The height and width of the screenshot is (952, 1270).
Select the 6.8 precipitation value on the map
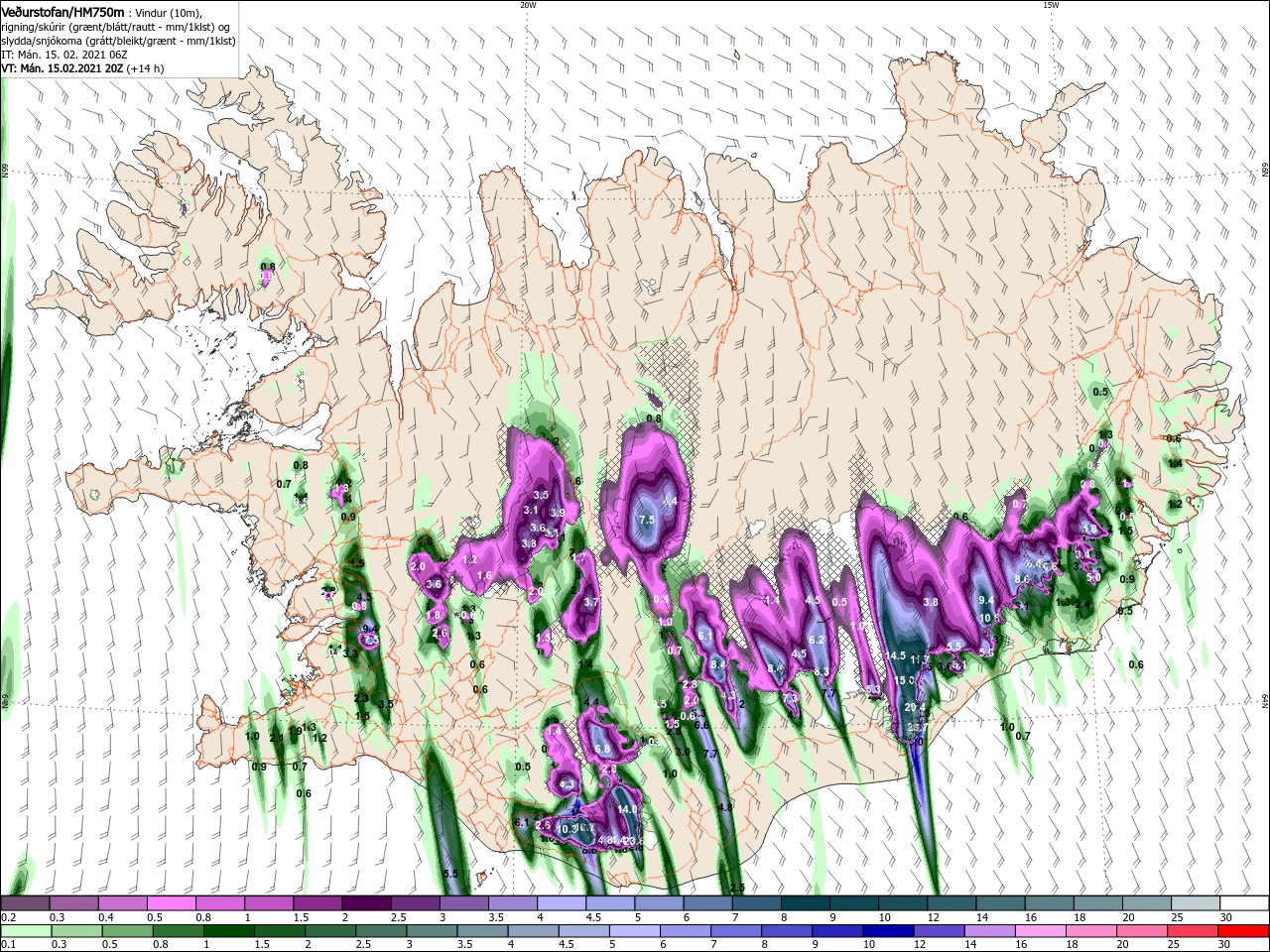(601, 748)
